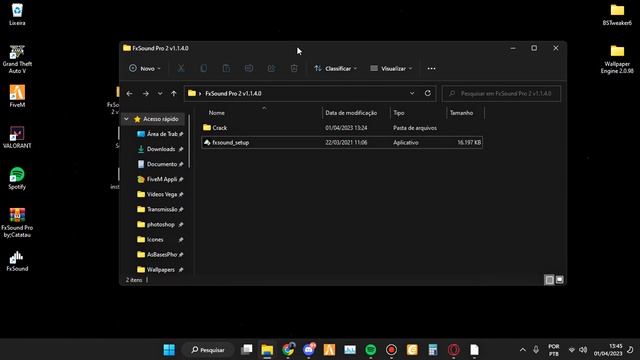640x360 pixels.
Task: Refresh the folder view
Action: [427, 93]
